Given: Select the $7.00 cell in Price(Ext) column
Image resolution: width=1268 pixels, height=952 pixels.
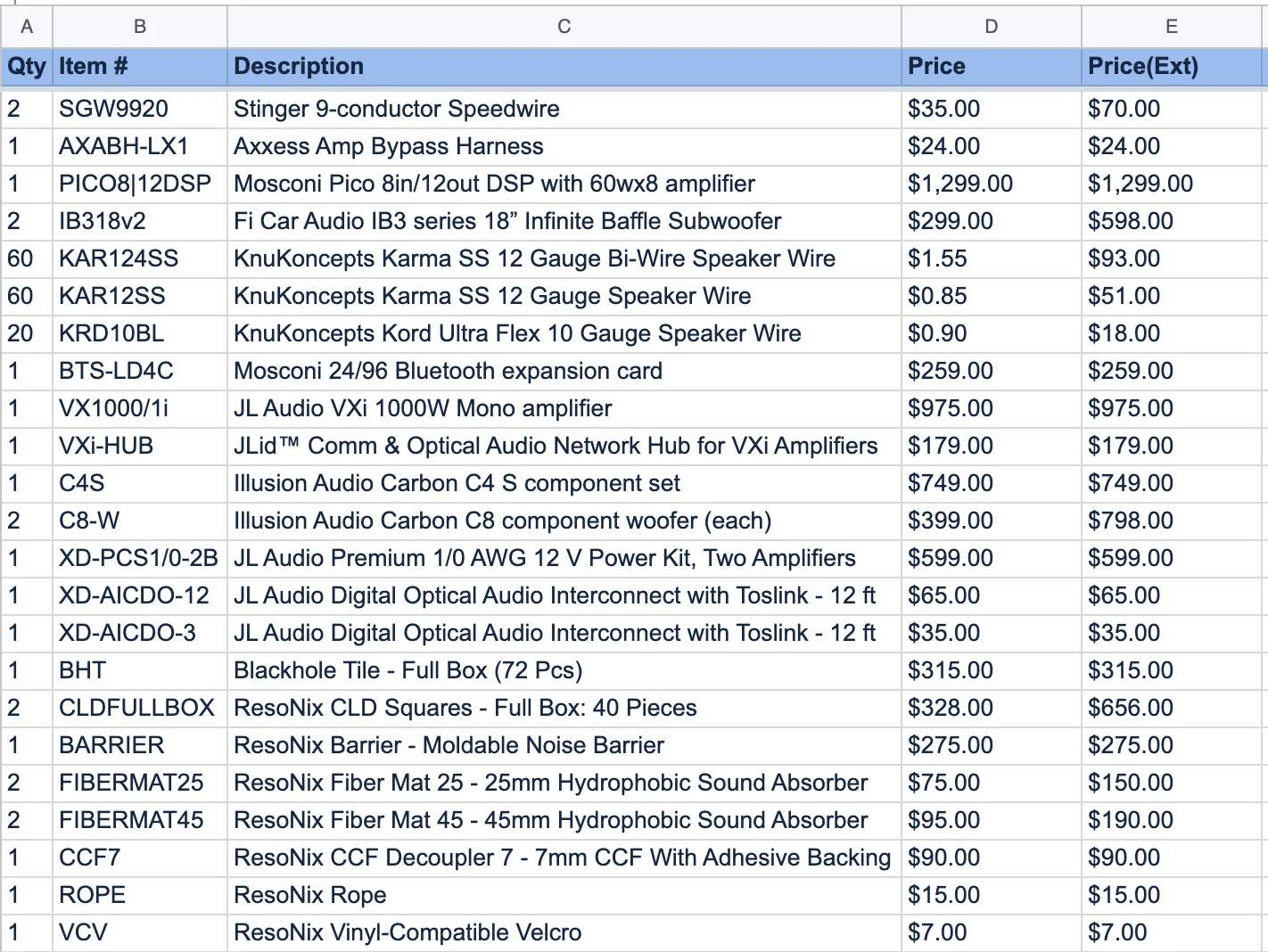Looking at the screenshot, I should pos(1172,932).
